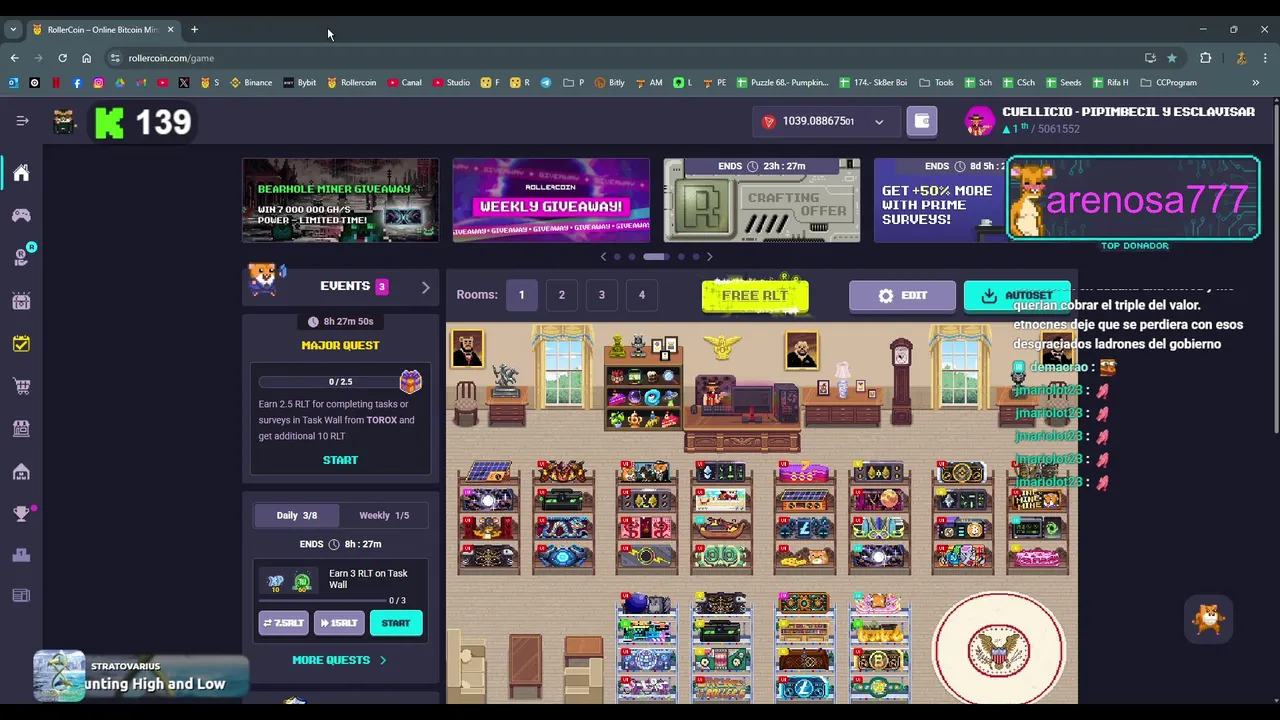Click the AUTOSET button

coord(1017,296)
